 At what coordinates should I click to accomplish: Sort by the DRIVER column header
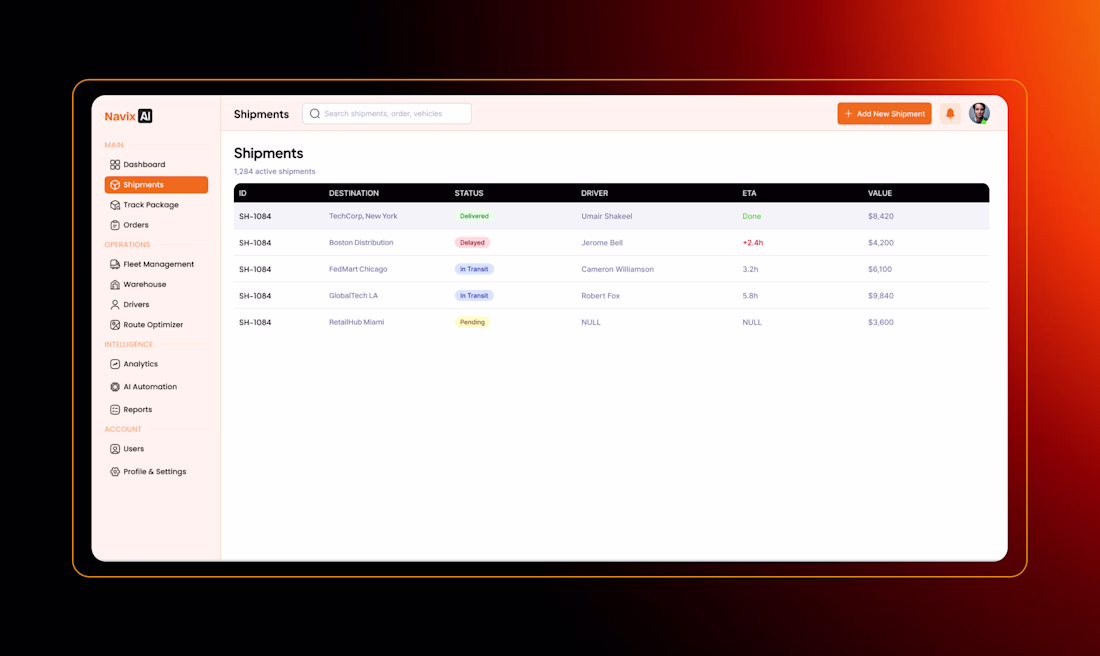594,193
